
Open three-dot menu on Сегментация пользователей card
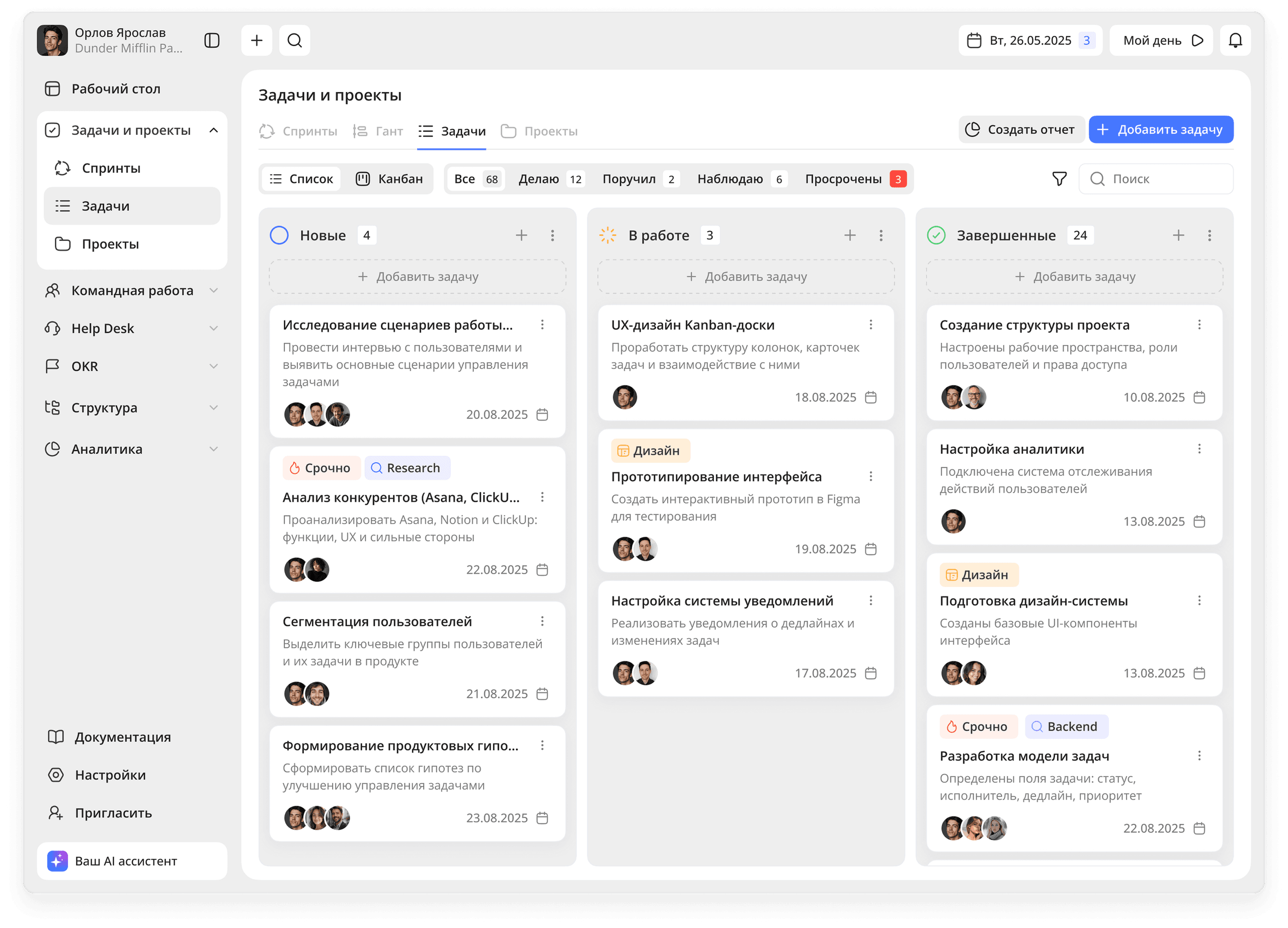[x=542, y=621]
